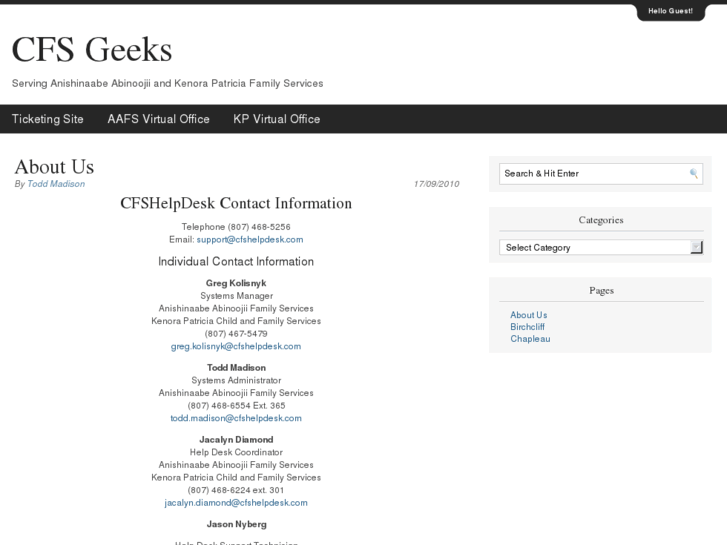
Task: Click the Hello Guest! badge
Action: tap(670, 11)
